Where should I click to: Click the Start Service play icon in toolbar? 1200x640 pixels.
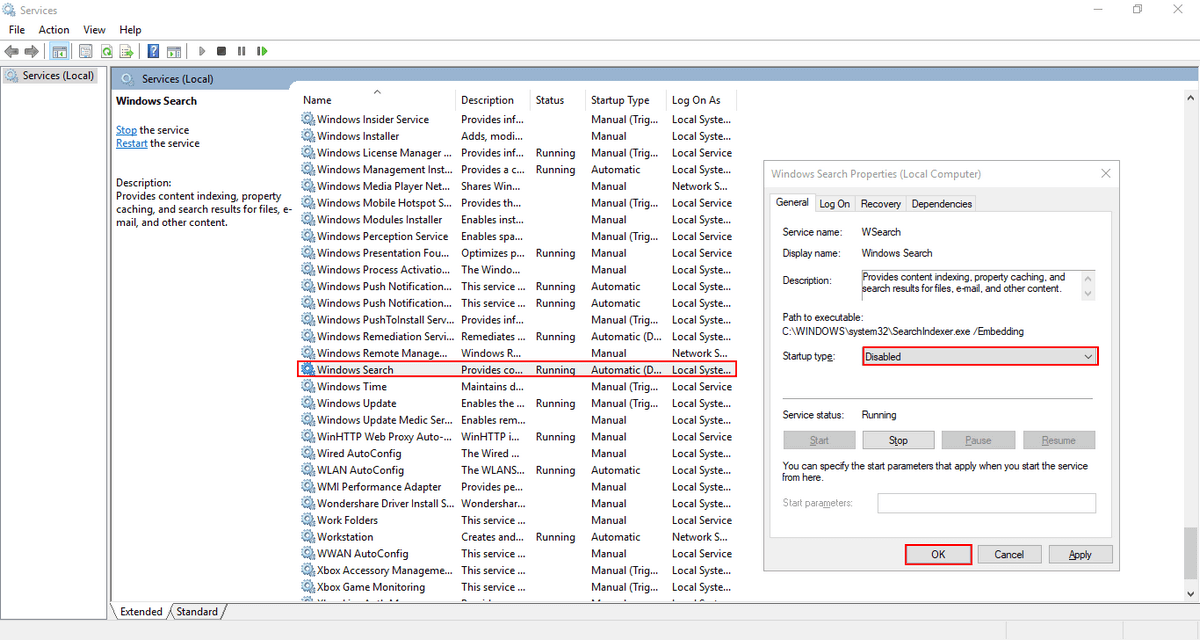click(202, 51)
